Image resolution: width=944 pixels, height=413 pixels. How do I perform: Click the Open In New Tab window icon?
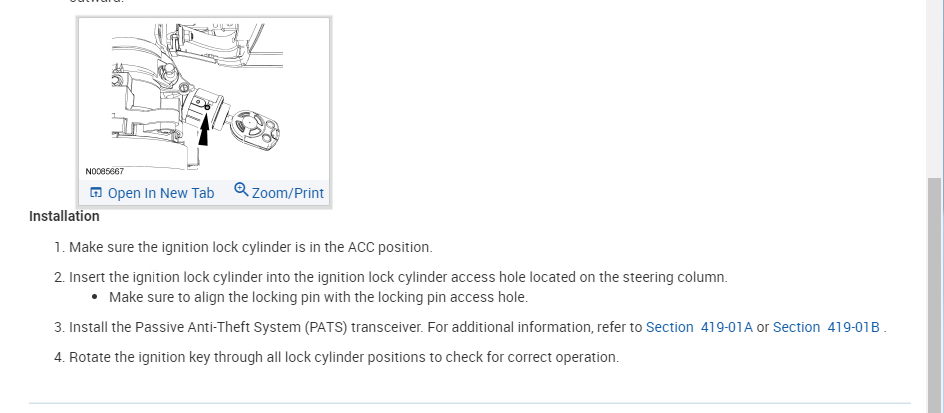(x=95, y=193)
